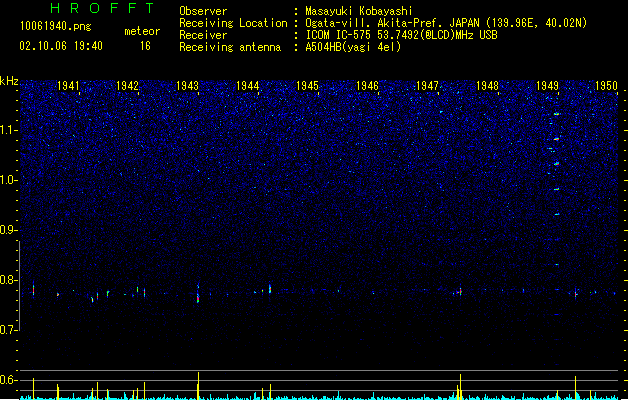629x400 pixels.
Task: Click the kHz axis unit label
Action: (x=9, y=81)
